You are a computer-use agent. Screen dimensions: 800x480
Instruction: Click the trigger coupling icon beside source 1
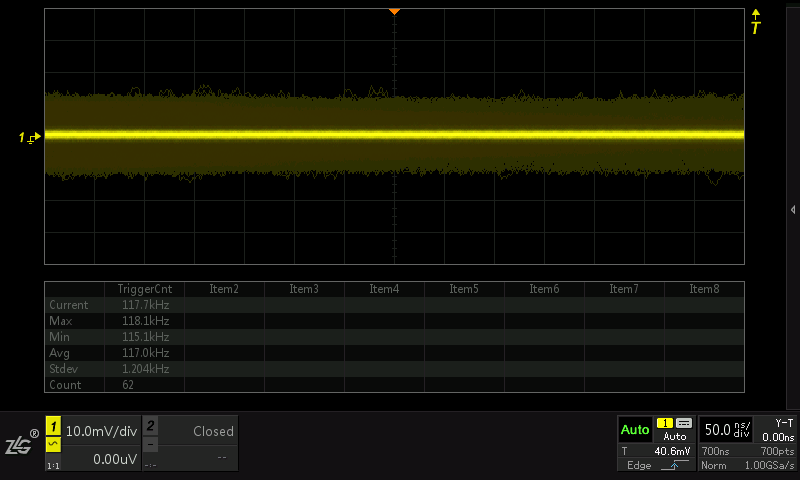pyautogui.click(x=684, y=423)
